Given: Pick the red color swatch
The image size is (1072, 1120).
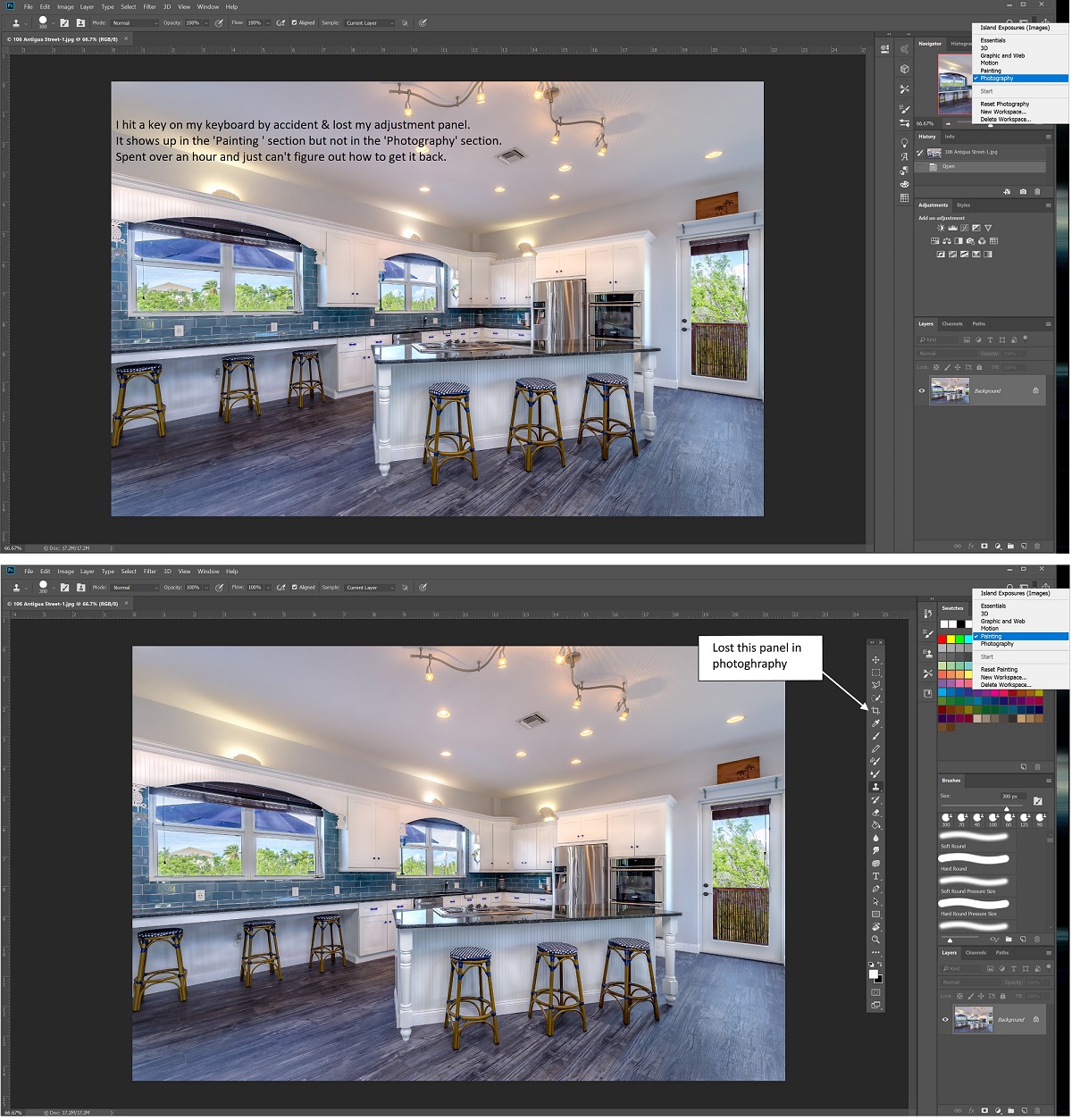Looking at the screenshot, I should click(x=942, y=638).
